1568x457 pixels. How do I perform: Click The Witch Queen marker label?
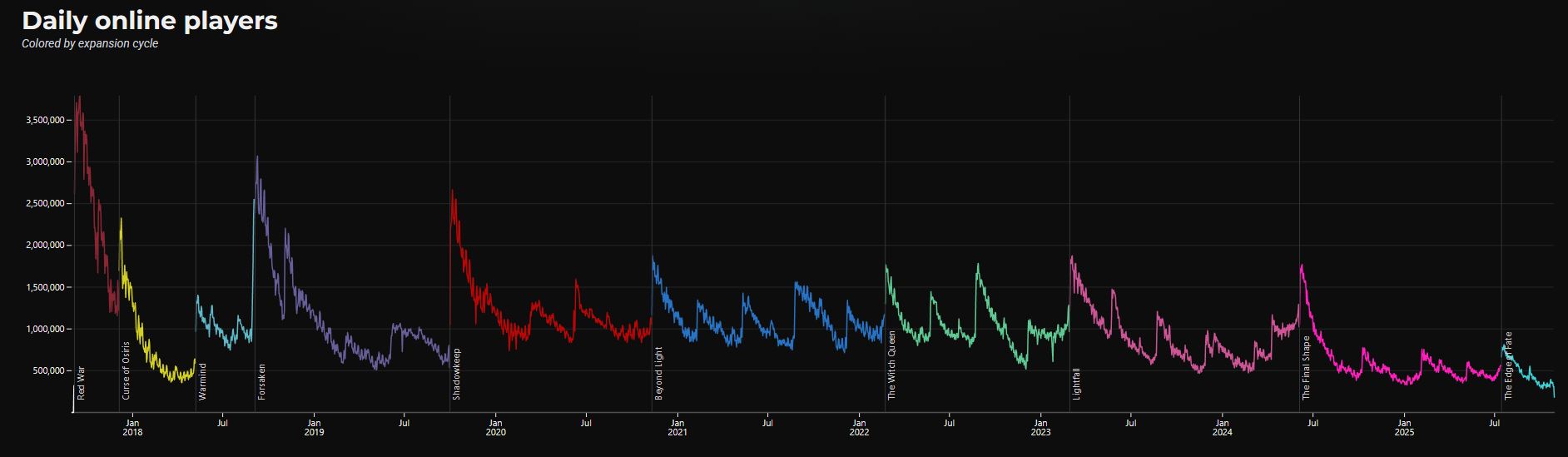tap(892, 365)
